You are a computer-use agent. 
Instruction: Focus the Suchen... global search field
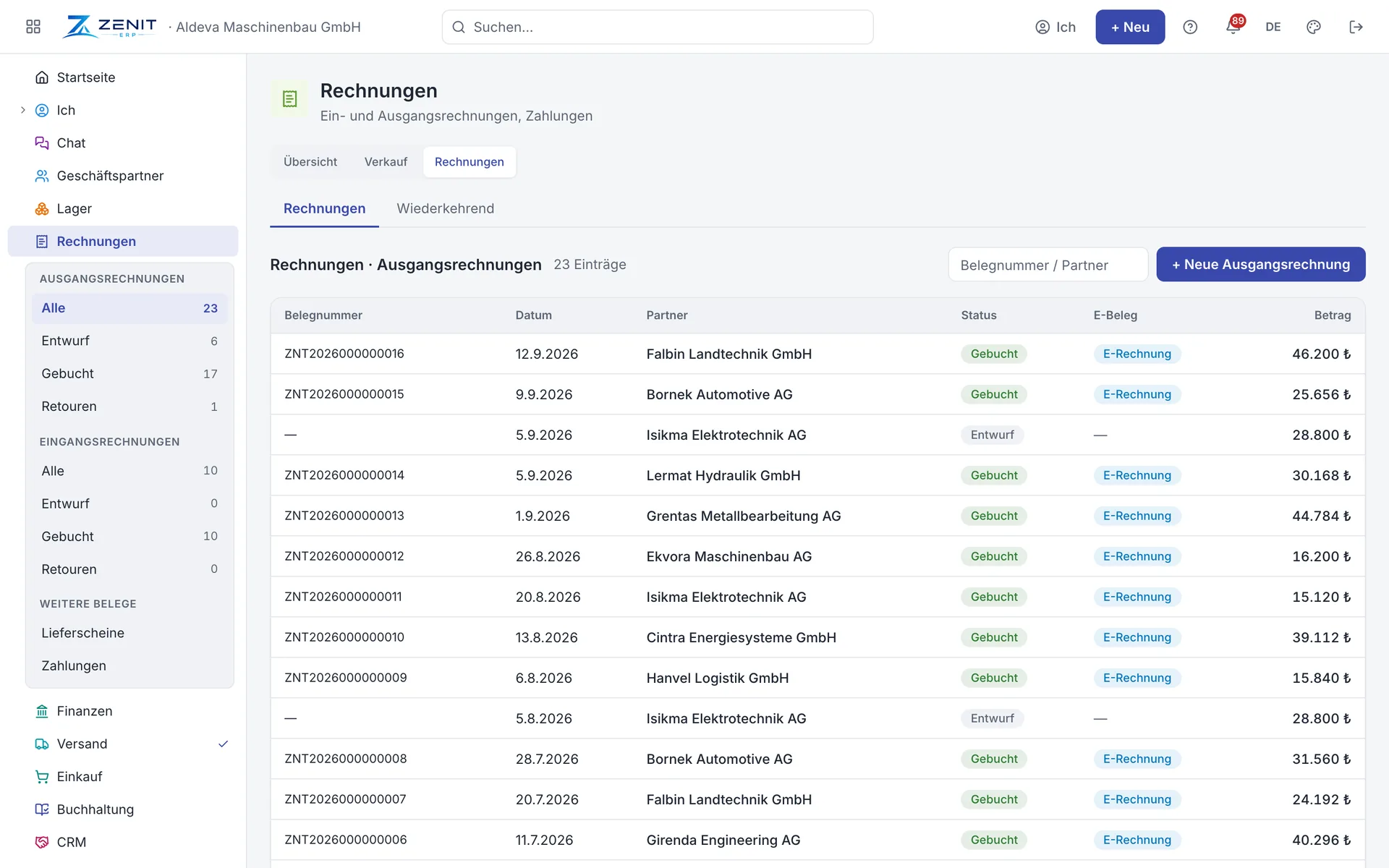pos(658,27)
